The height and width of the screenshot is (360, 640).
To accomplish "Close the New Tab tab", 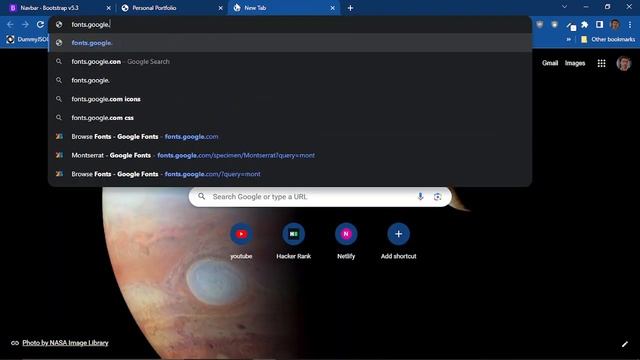I will point(333,8).
